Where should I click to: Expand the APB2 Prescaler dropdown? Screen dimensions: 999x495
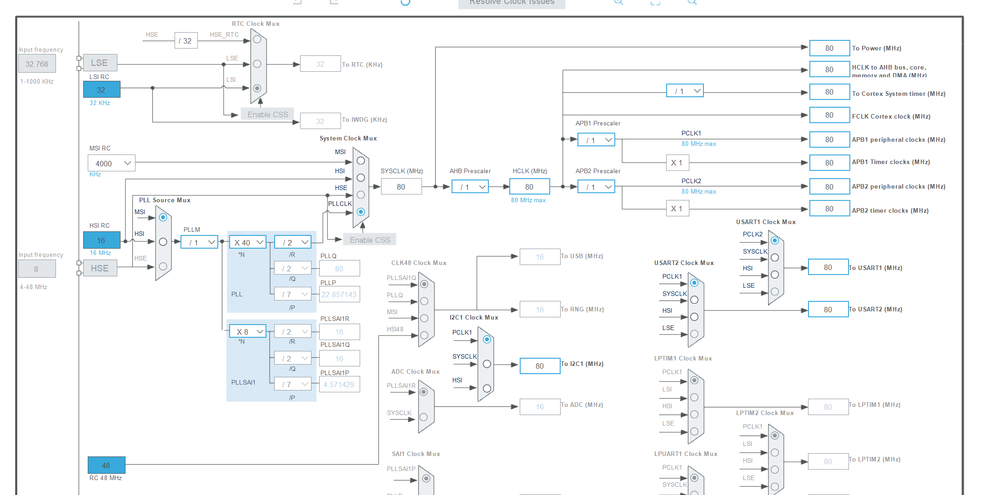596,187
